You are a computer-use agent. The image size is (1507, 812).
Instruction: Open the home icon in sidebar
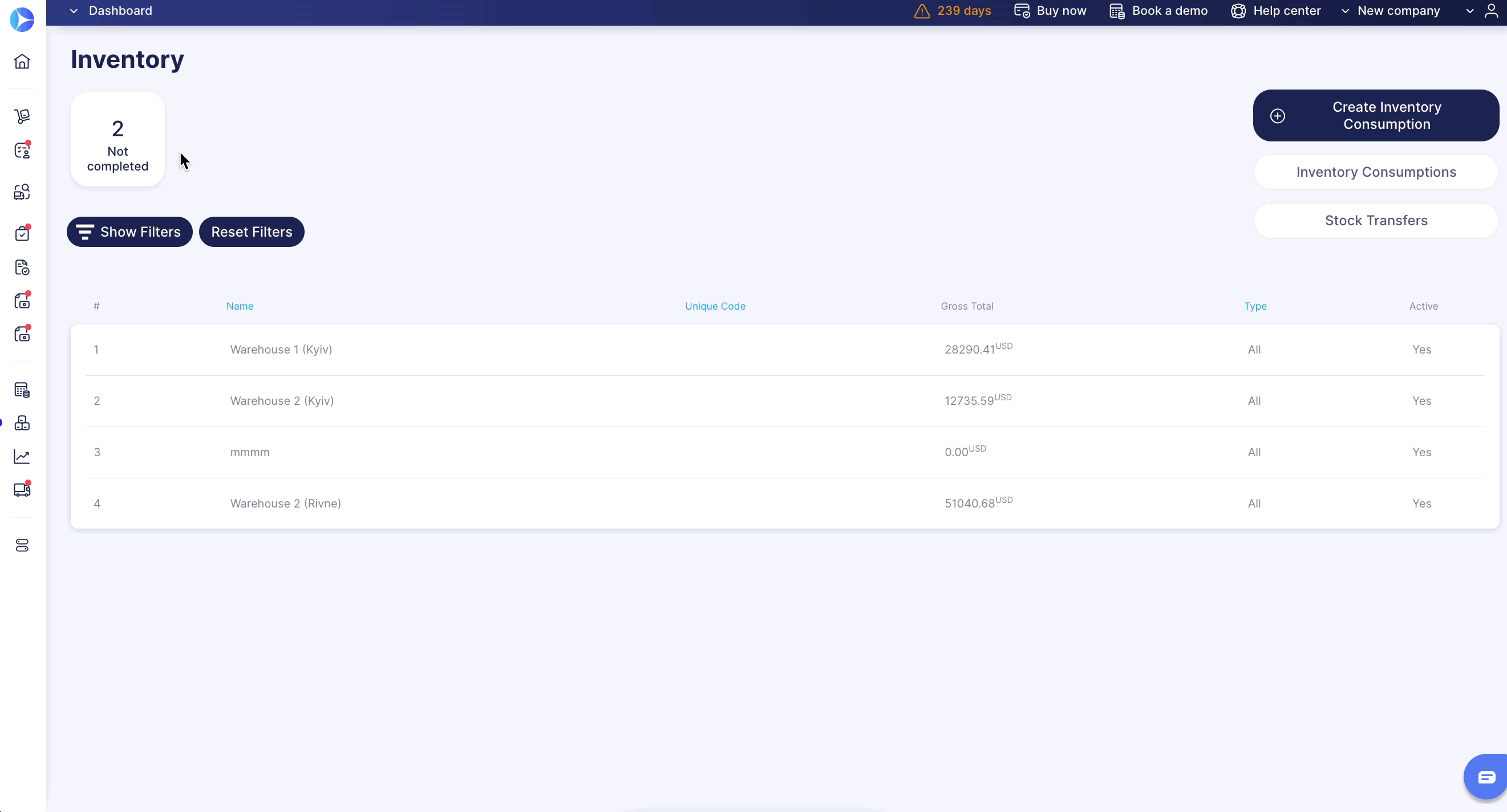point(22,62)
